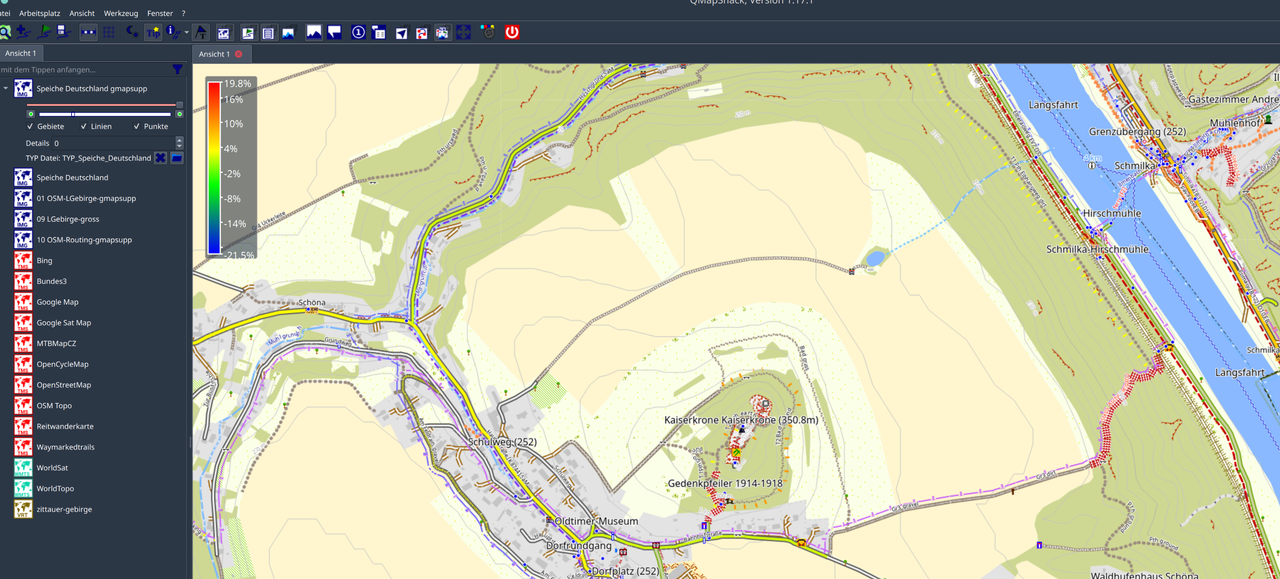
Task: Close the Ansicht 1 map view tab
Action: tap(239, 54)
